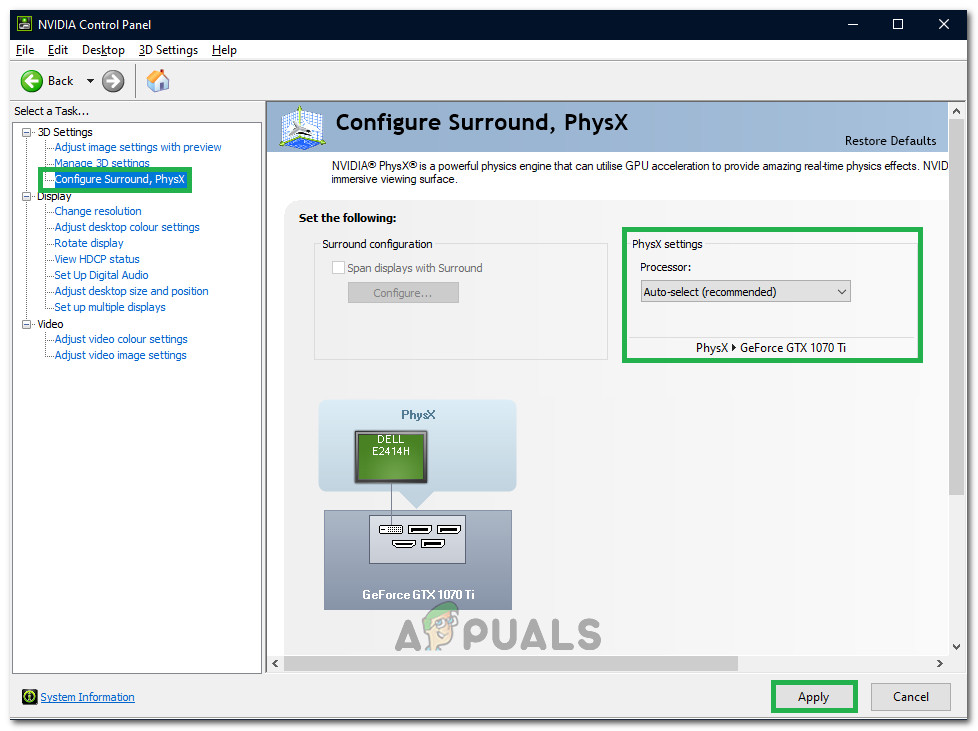This screenshot has width=978, height=731.
Task: Click the grey Forward arrow icon
Action: click(x=113, y=81)
